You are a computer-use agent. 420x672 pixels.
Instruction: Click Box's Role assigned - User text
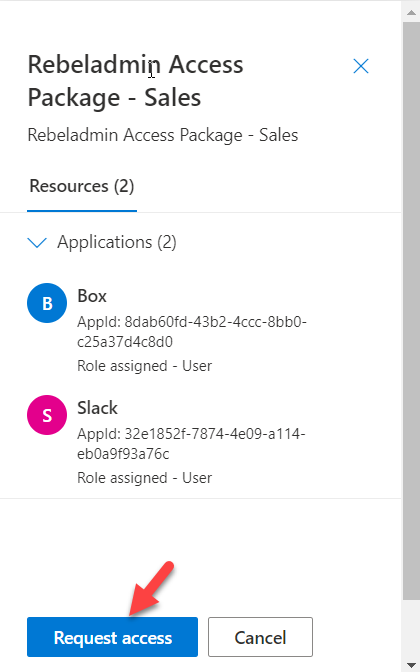(144, 366)
